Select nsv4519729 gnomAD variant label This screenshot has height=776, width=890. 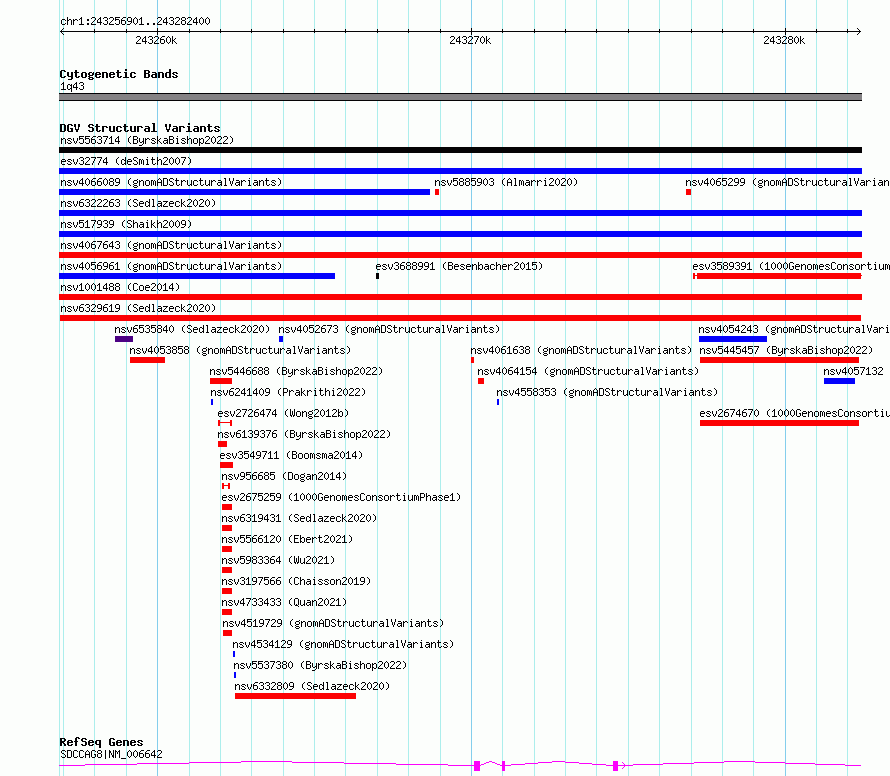tap(333, 623)
